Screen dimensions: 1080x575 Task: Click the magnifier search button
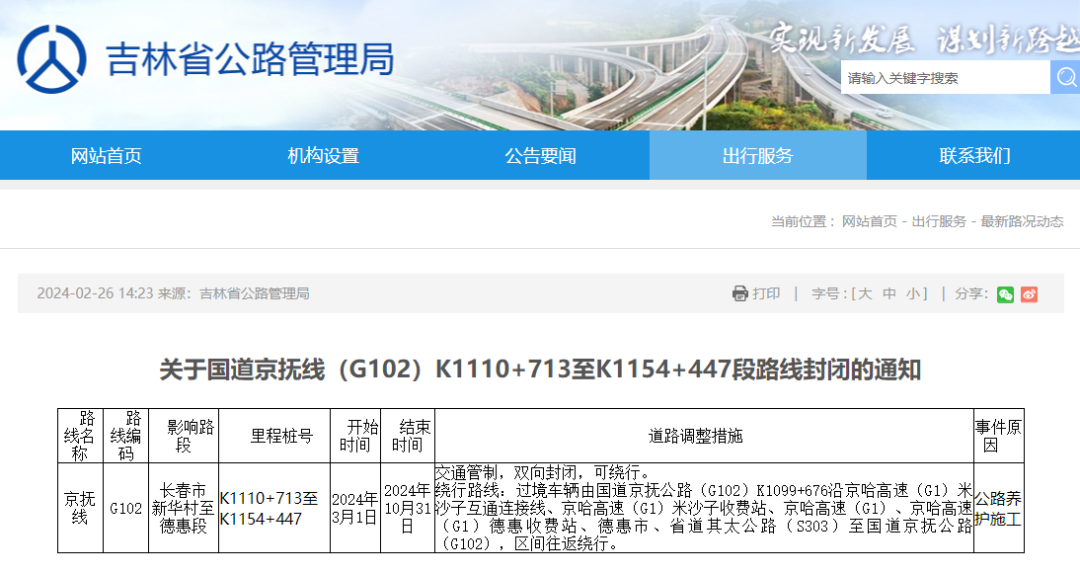(1064, 77)
